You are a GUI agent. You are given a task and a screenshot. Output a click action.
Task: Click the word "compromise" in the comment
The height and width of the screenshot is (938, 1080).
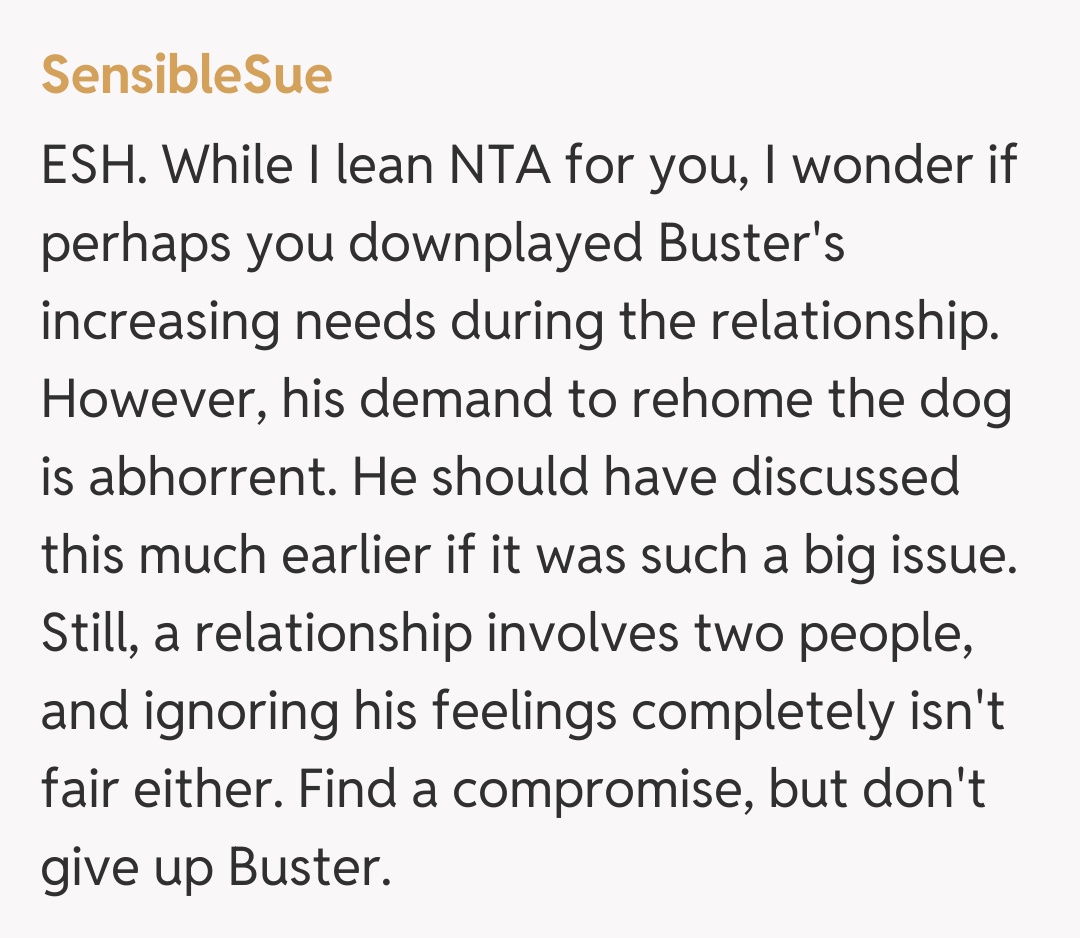click(x=601, y=790)
